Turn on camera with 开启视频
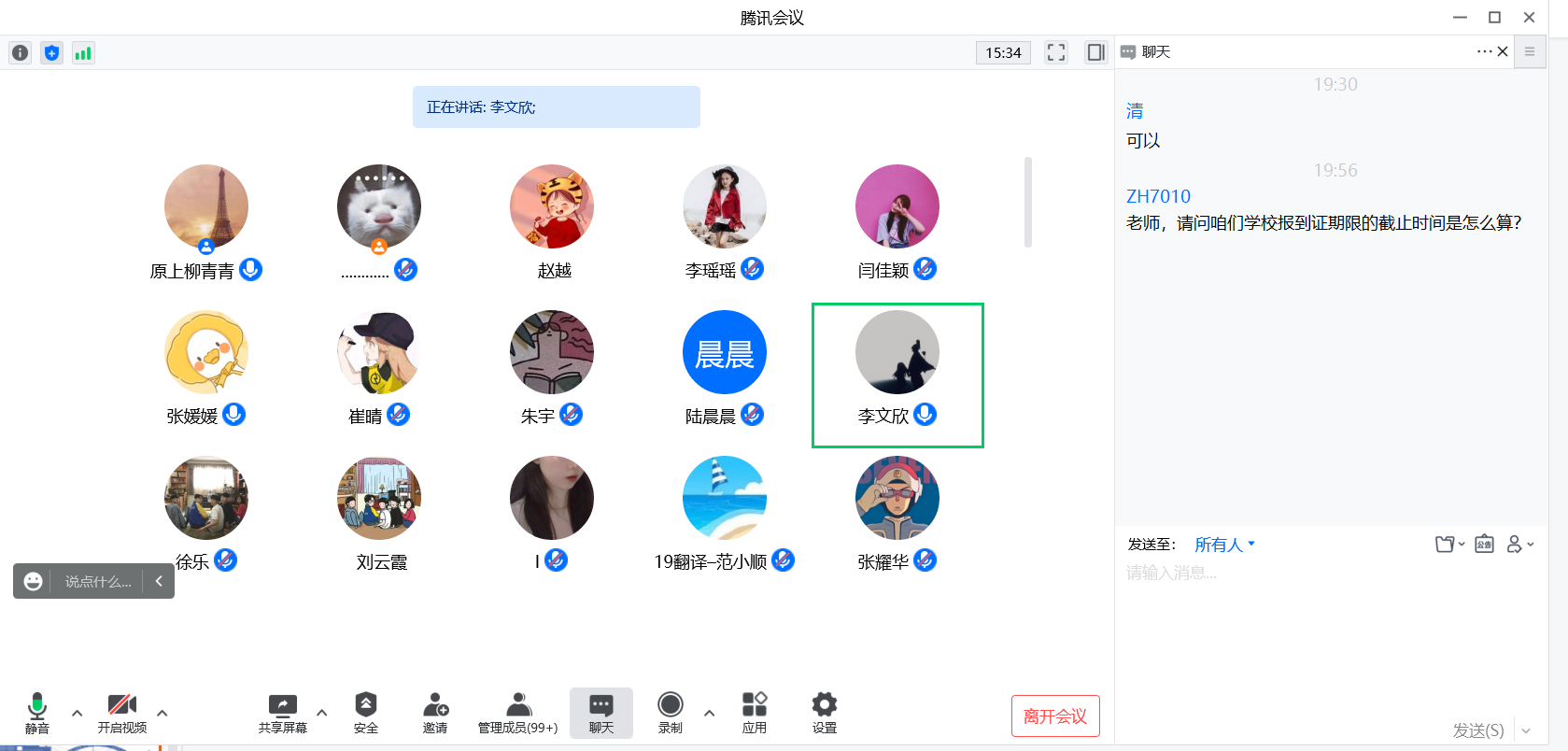Image resolution: width=1568 pixels, height=751 pixels. [122, 714]
